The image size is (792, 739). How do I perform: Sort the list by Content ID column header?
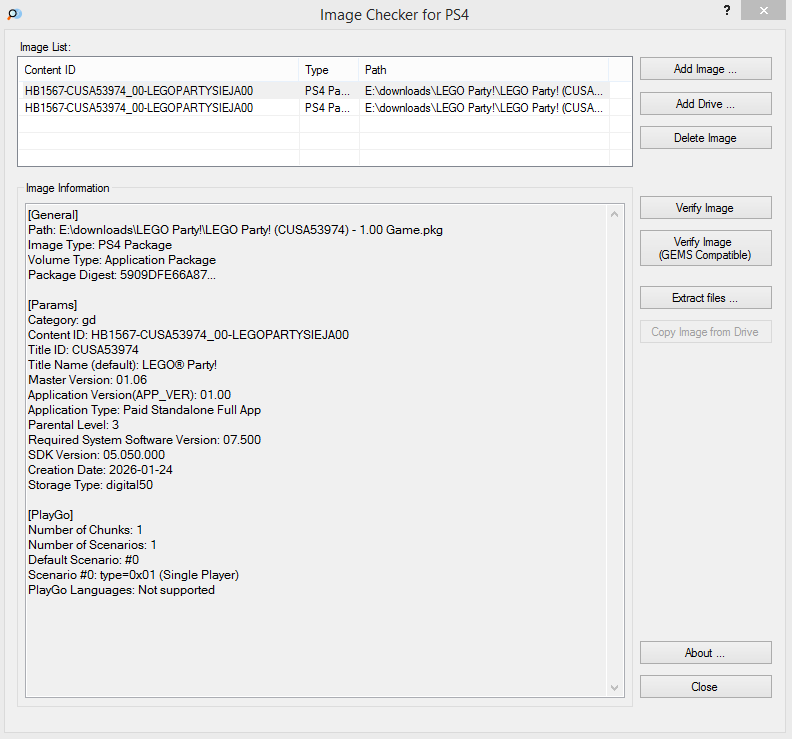tap(158, 70)
